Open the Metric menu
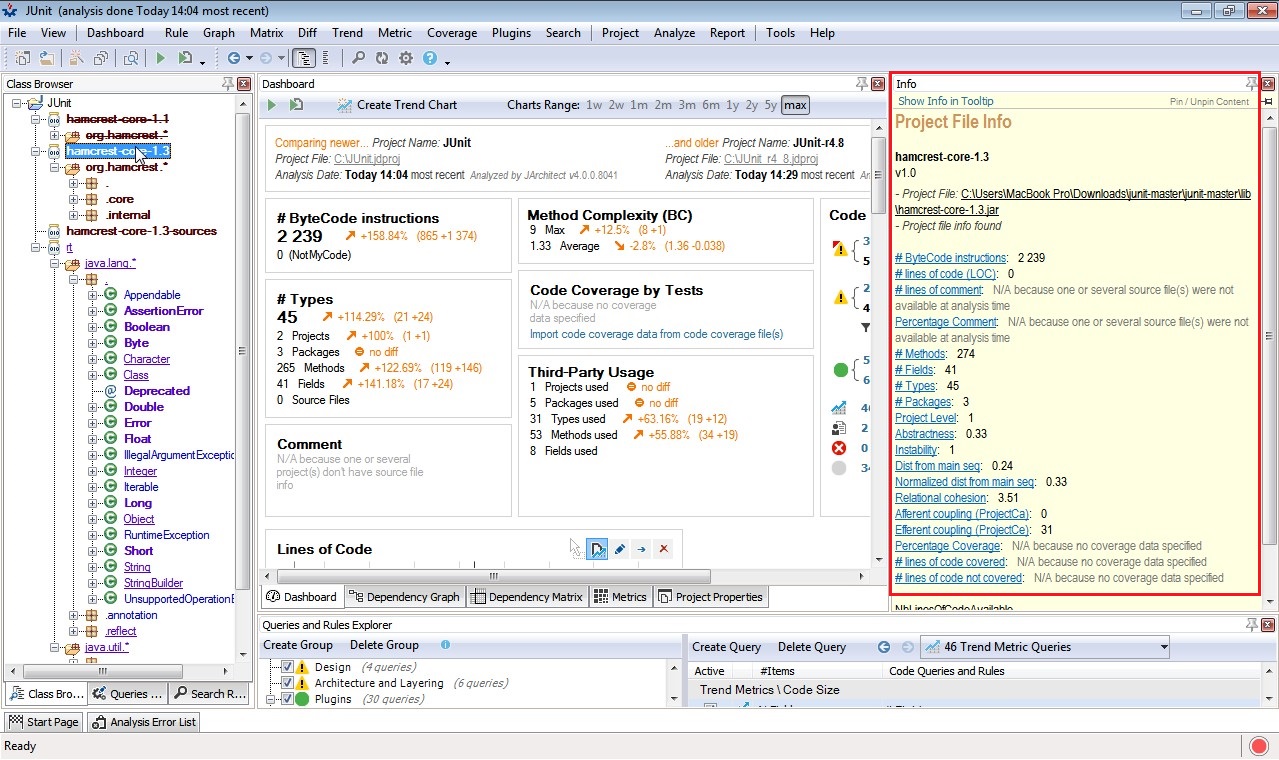Screen dimensions: 1279x760 click(x=395, y=33)
